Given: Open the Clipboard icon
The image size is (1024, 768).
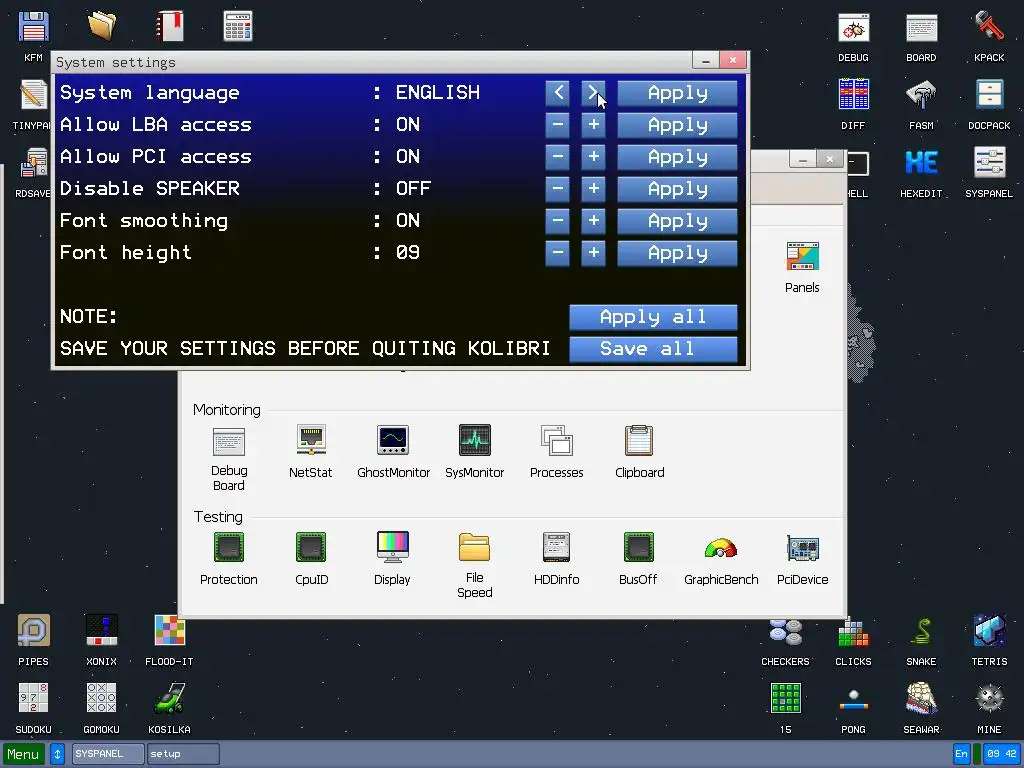Looking at the screenshot, I should 639,440.
